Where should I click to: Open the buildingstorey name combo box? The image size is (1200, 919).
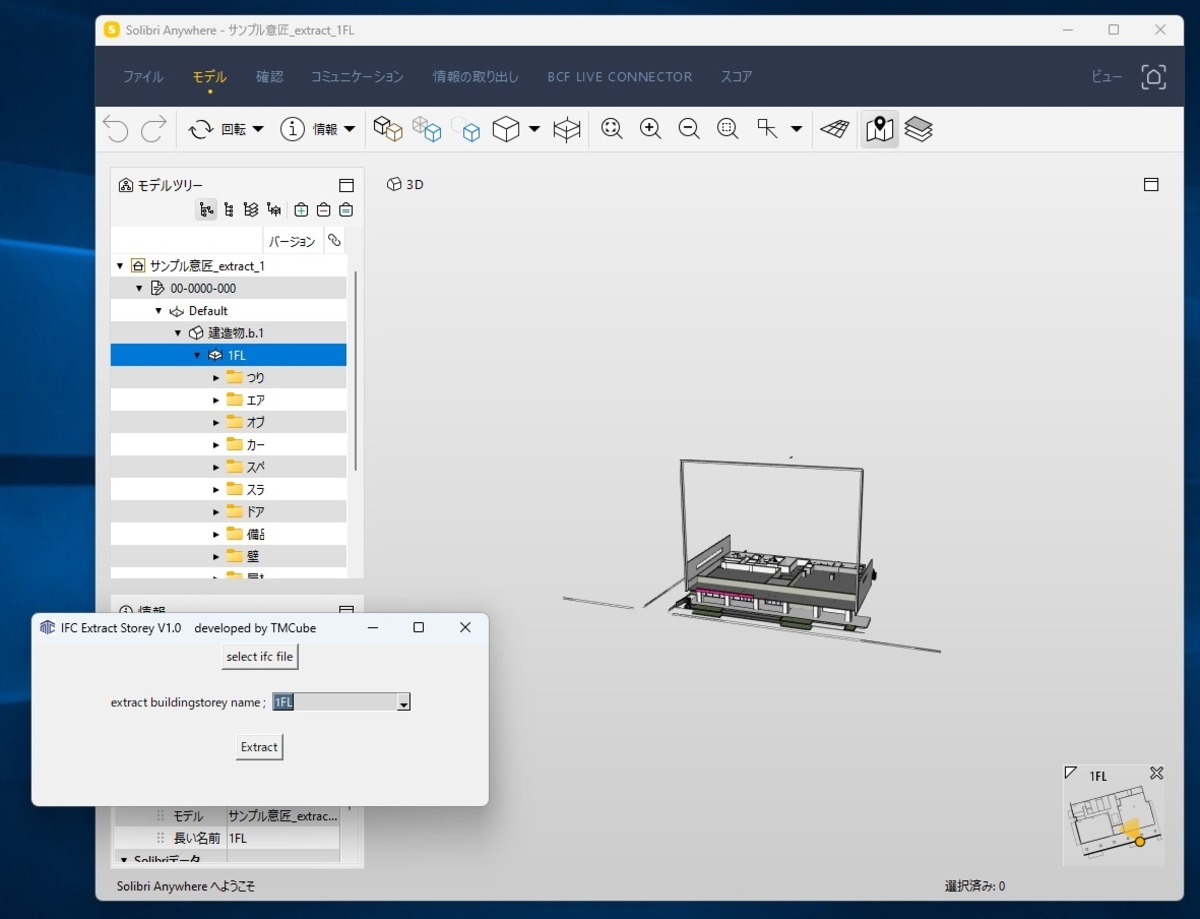[x=402, y=702]
